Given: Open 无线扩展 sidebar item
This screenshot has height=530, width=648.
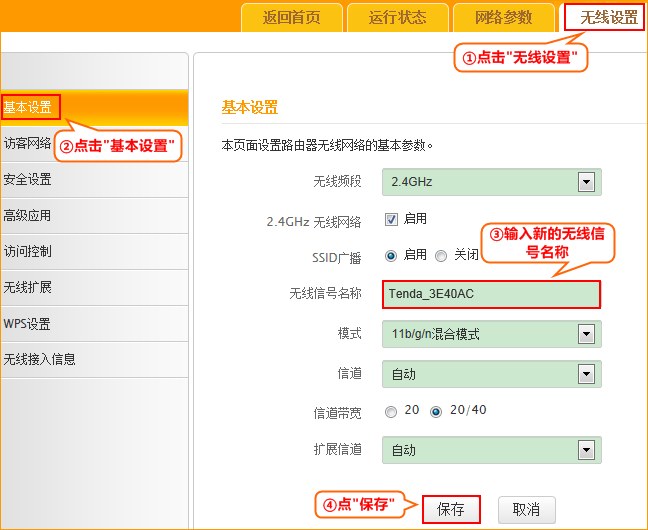Looking at the screenshot, I should [28, 288].
